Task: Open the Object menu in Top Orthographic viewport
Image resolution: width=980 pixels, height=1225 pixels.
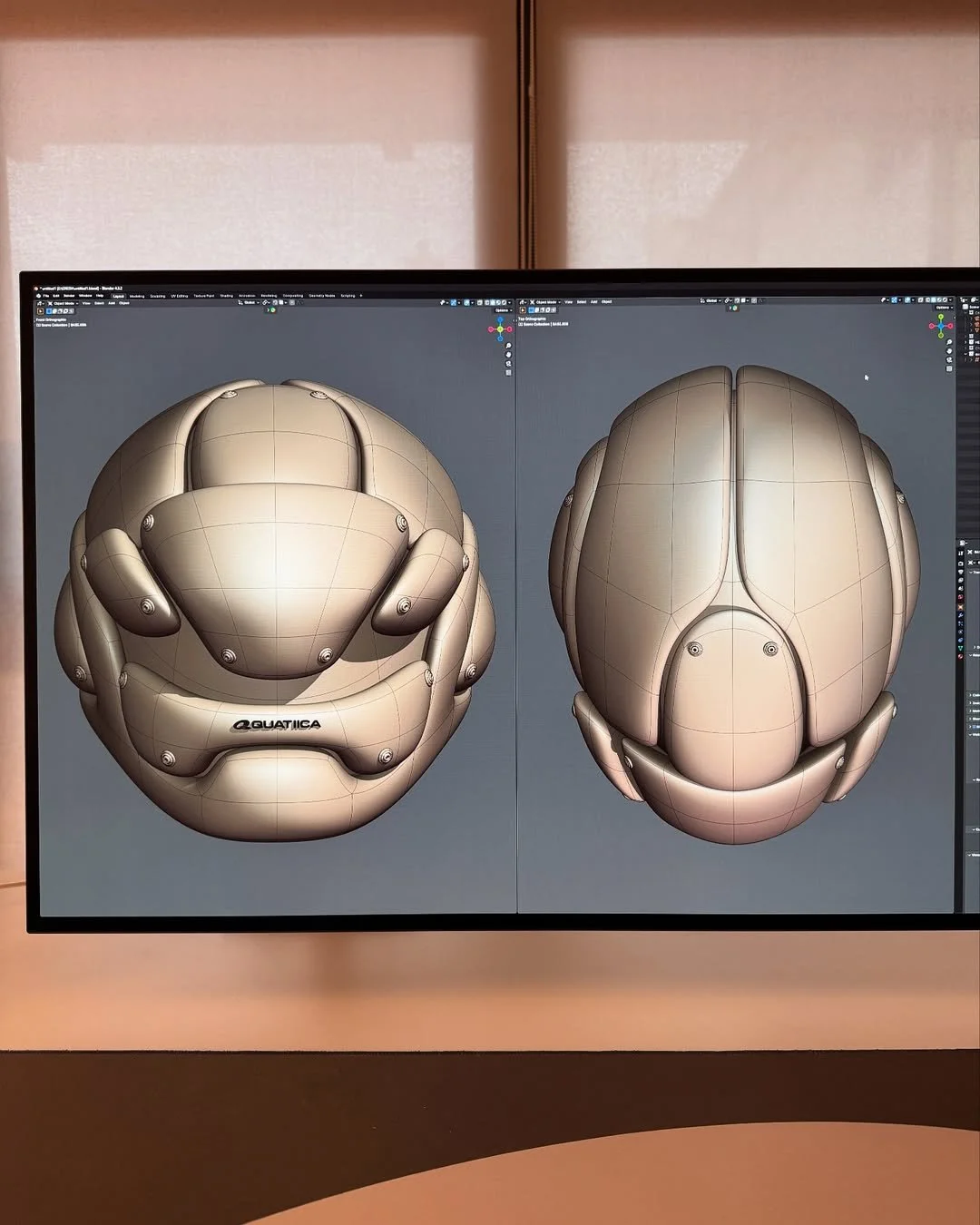Action: [x=606, y=301]
